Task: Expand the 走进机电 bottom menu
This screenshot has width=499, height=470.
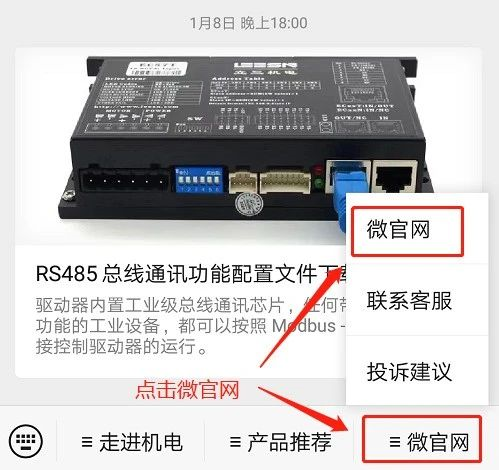Action: point(132,442)
